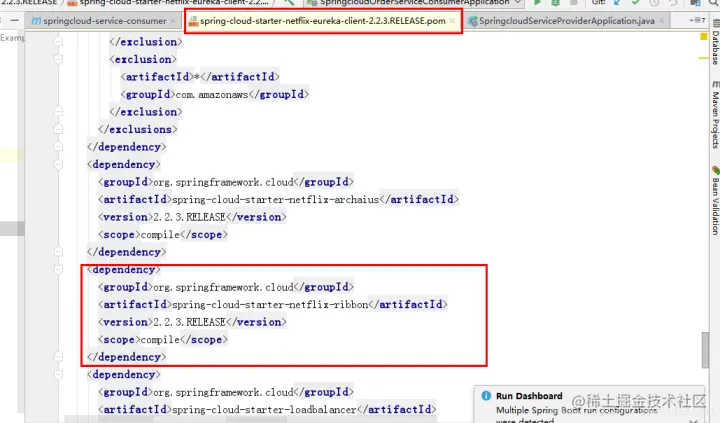Click the hide panel minus icon
The width and height of the screenshot is (720, 423).
click(x=15, y=21)
